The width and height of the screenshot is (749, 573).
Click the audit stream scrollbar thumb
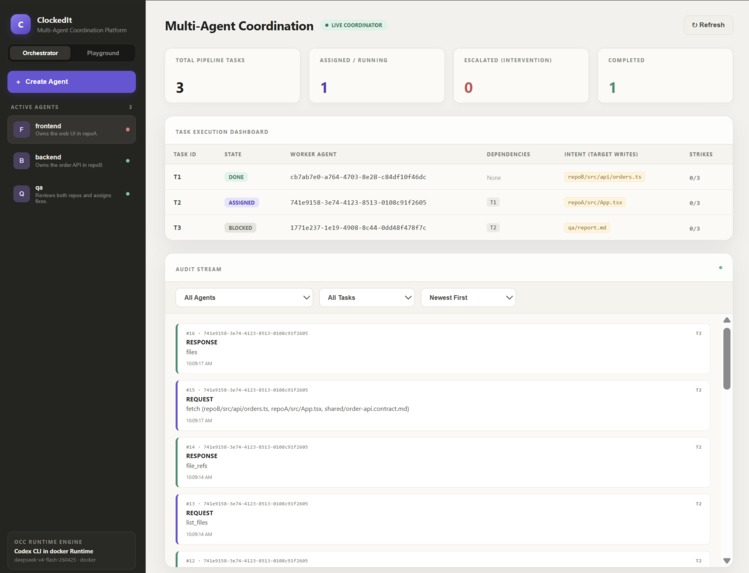(x=727, y=359)
